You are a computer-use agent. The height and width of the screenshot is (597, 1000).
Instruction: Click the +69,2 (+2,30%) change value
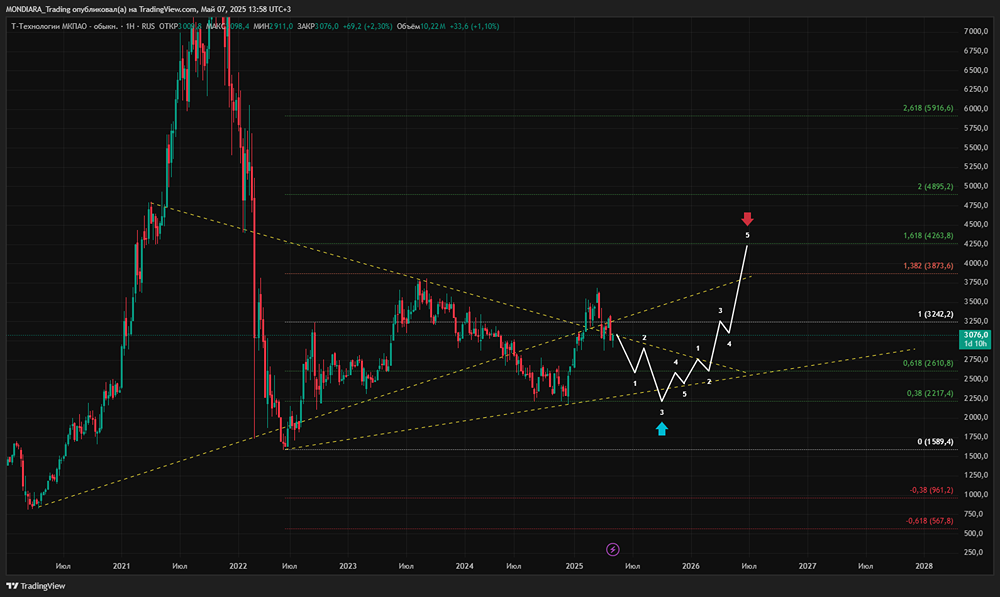(367, 26)
